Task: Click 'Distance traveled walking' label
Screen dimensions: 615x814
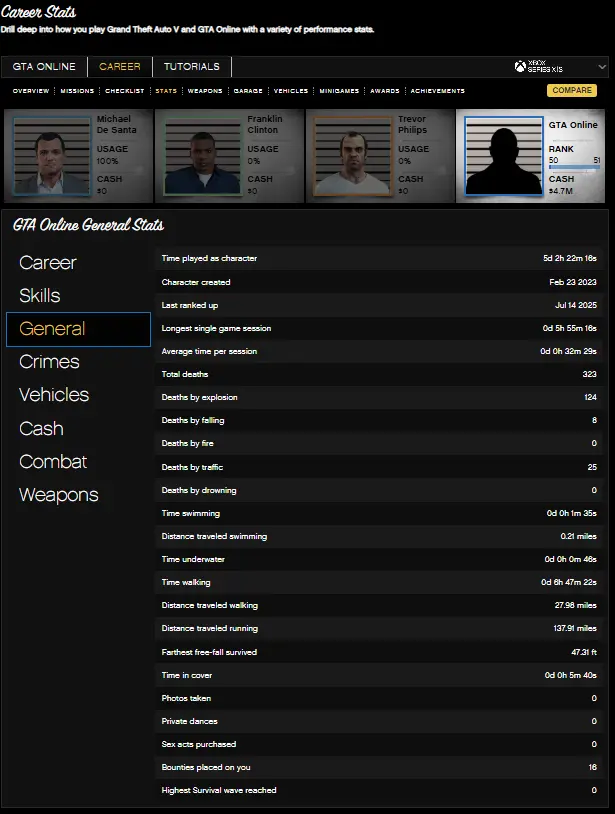Action: pyautogui.click(x=210, y=605)
